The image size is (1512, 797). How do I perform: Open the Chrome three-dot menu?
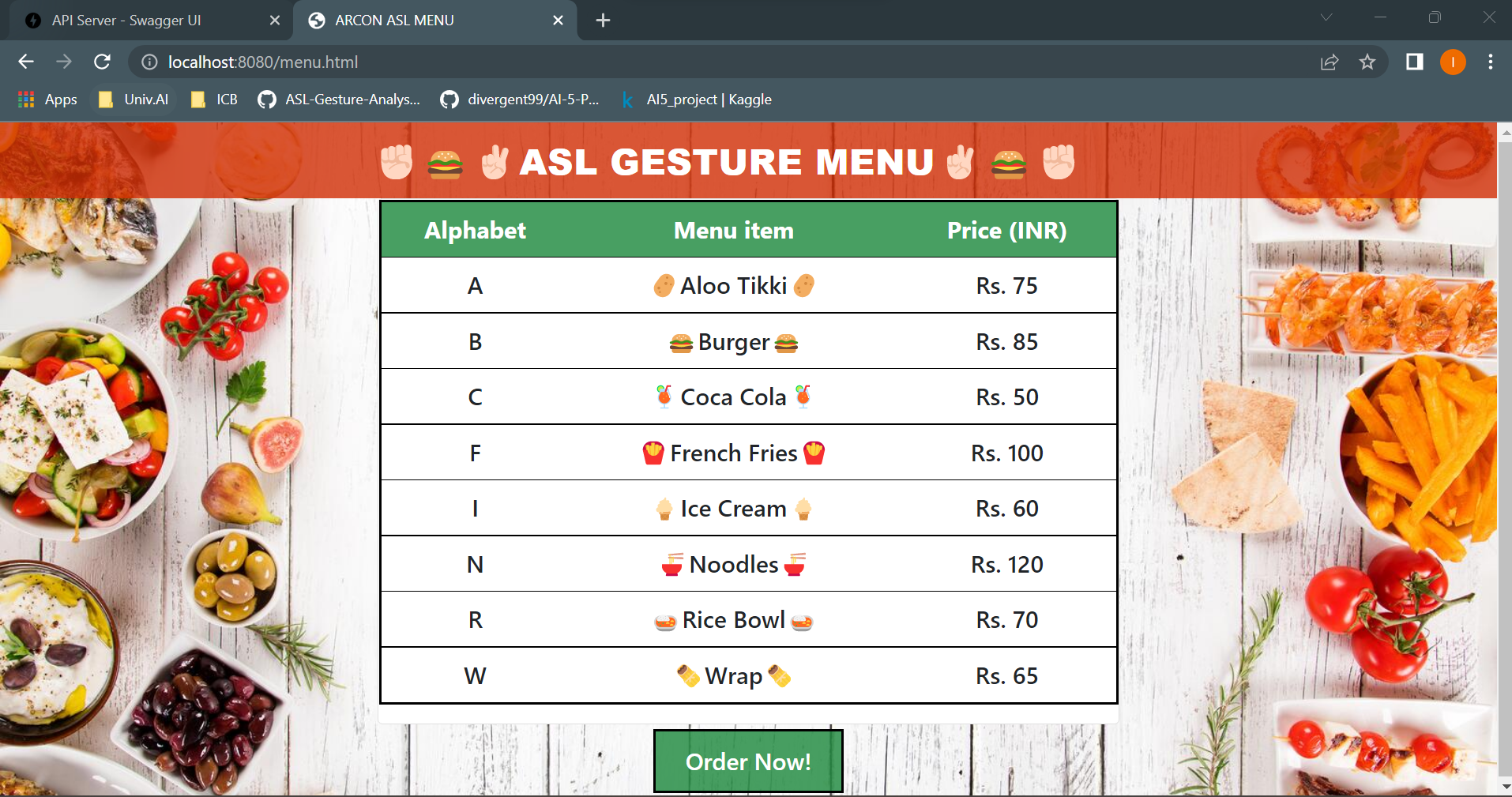tap(1491, 62)
